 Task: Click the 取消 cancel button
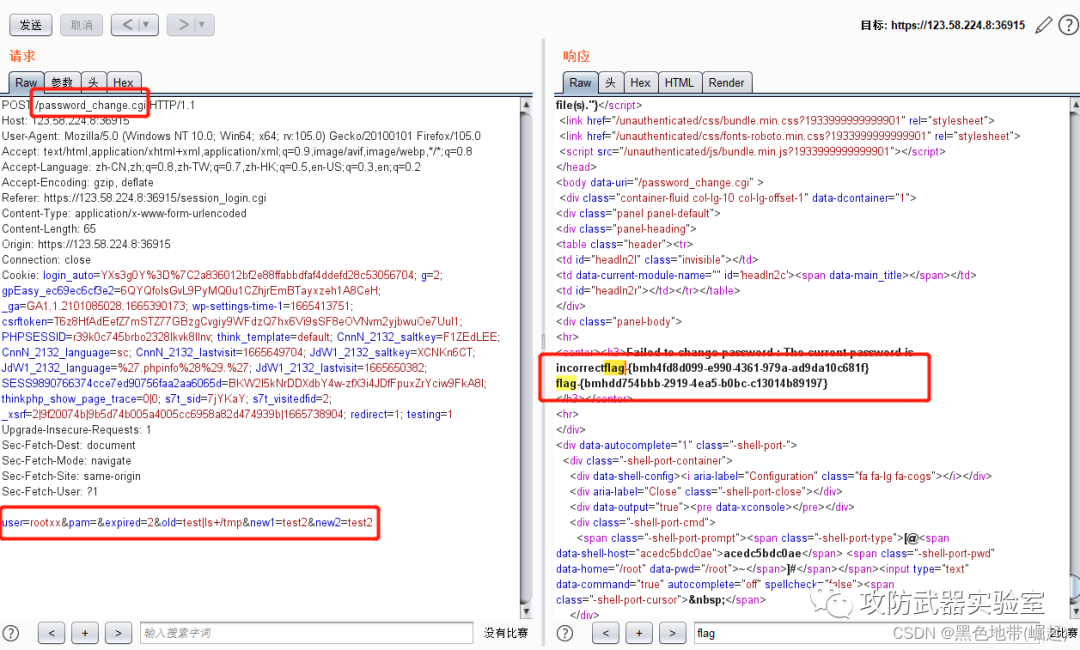coord(81,25)
